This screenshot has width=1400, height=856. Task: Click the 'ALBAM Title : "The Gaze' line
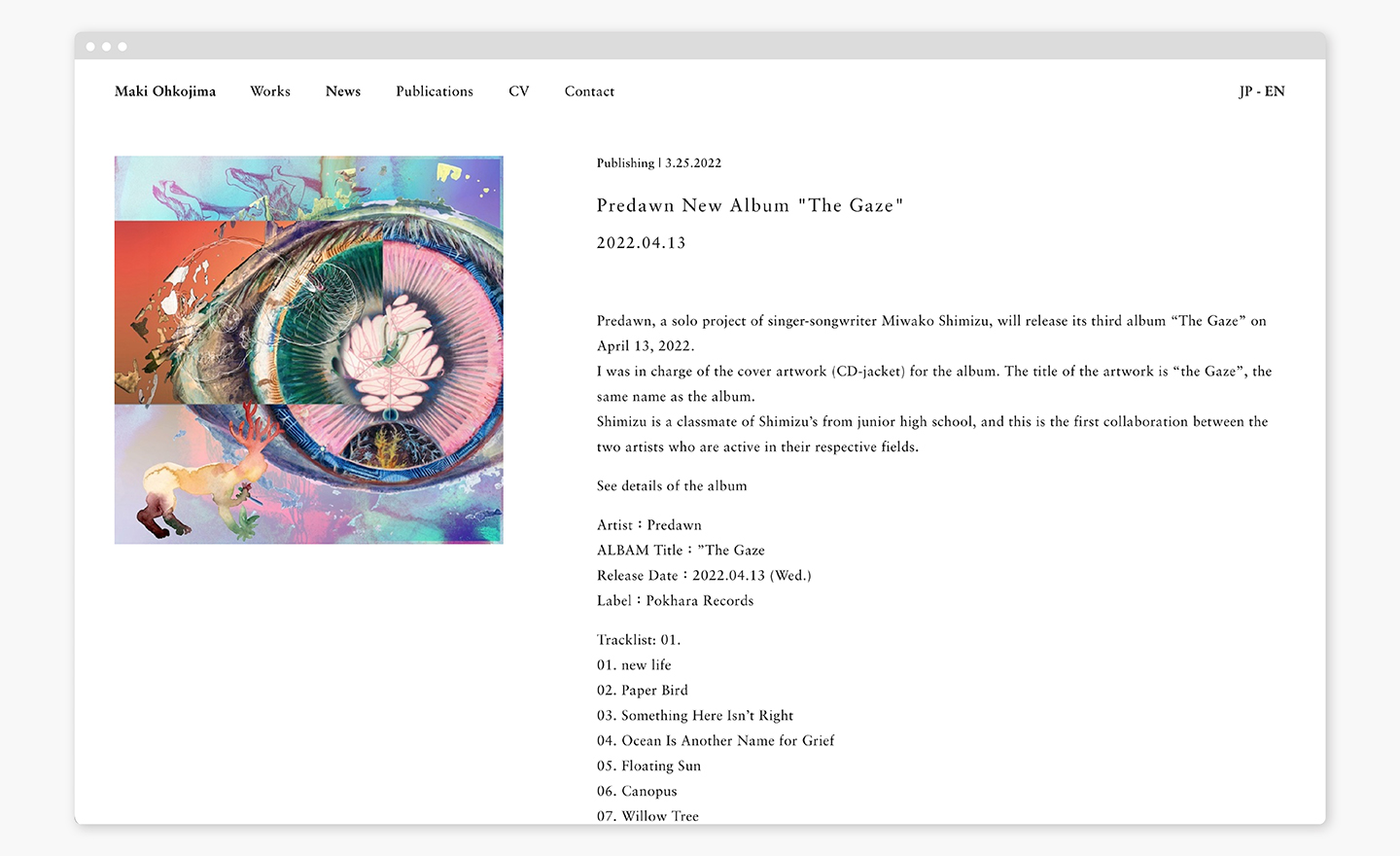[x=681, y=551]
